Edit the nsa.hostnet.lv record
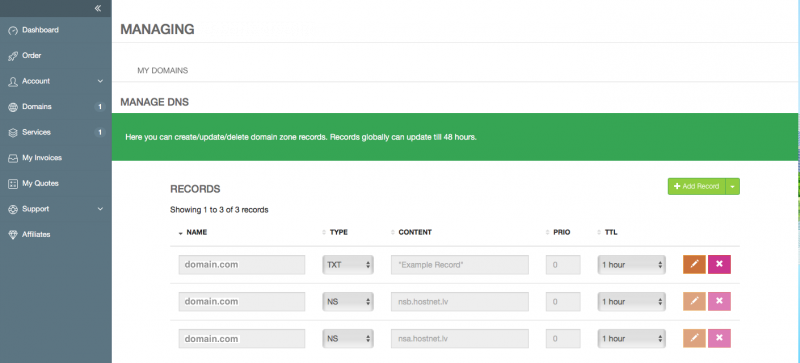Viewport: 800px width, 363px height. [694, 338]
